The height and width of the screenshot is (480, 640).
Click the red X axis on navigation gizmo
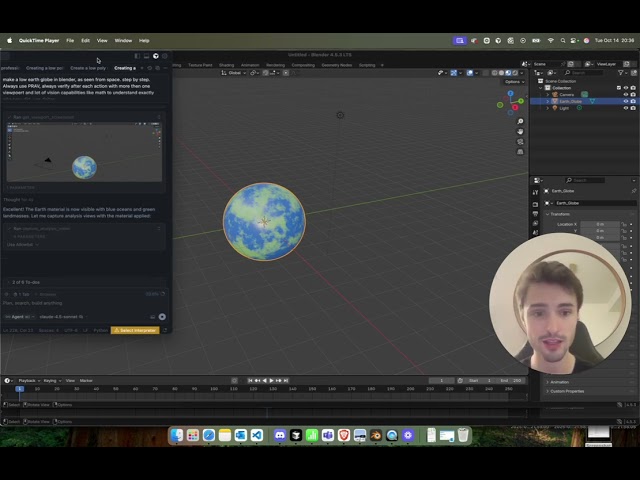(x=515, y=107)
